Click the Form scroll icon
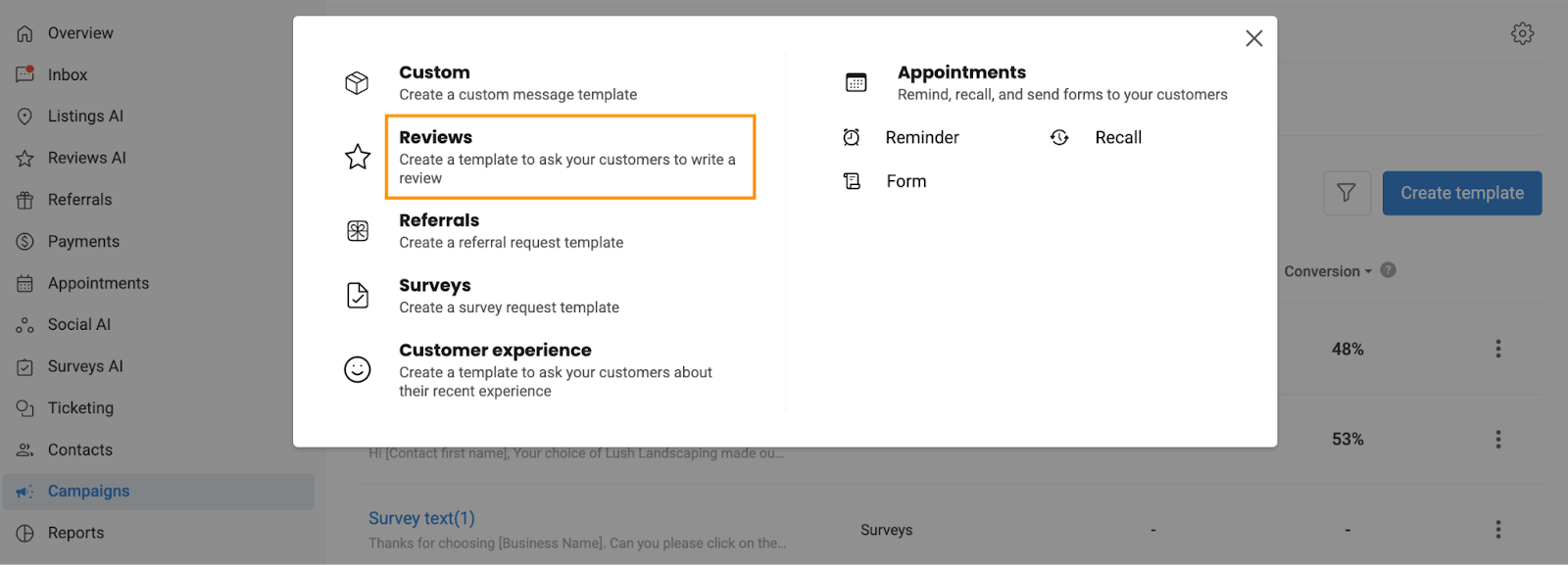This screenshot has height=565, width=1568. 853,181
